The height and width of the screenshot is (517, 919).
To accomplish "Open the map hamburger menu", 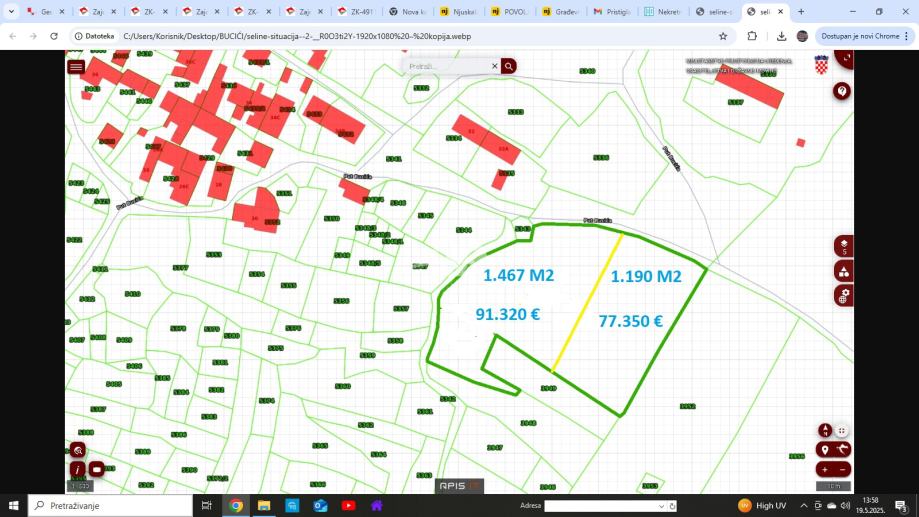I will [x=76, y=66].
